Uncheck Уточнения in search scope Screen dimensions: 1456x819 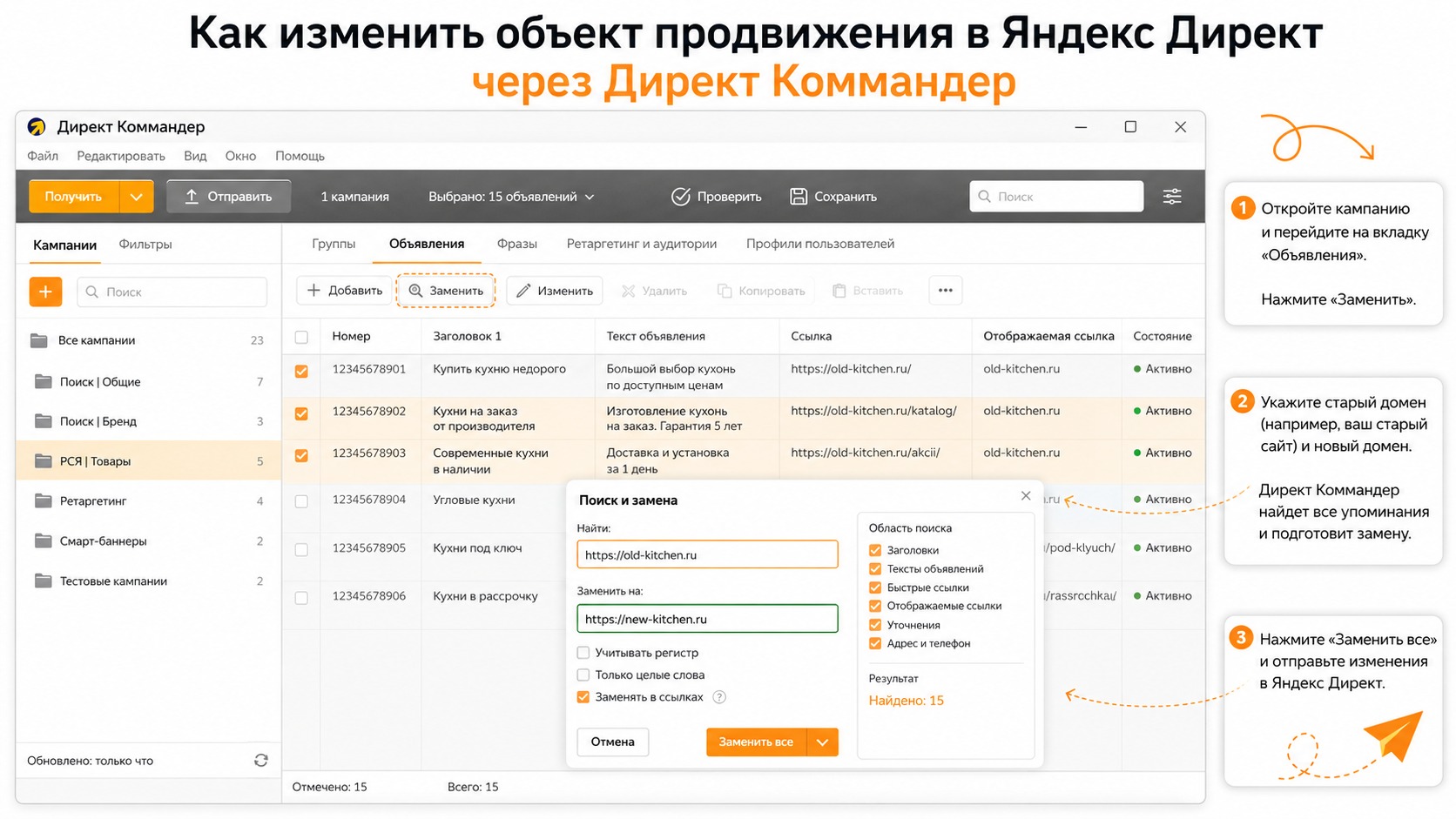pyautogui.click(x=875, y=625)
